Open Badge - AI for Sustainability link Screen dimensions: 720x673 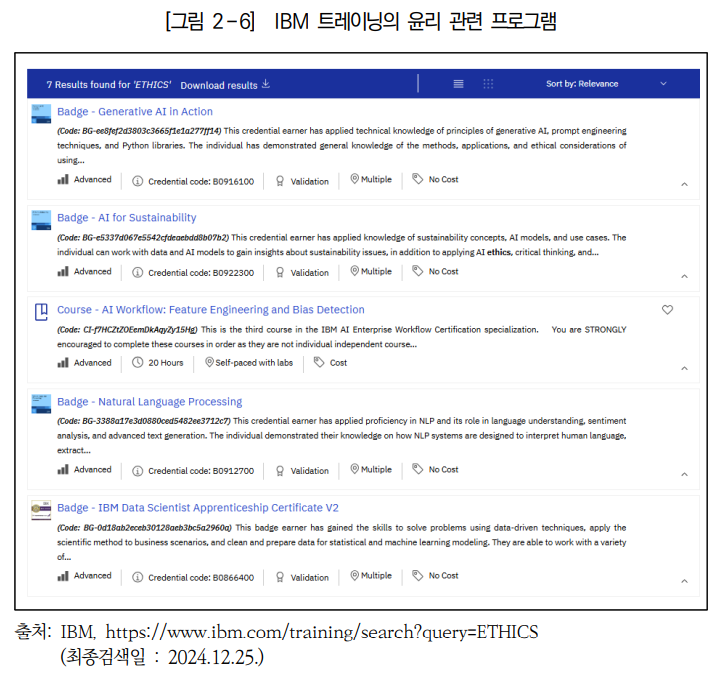(126, 218)
